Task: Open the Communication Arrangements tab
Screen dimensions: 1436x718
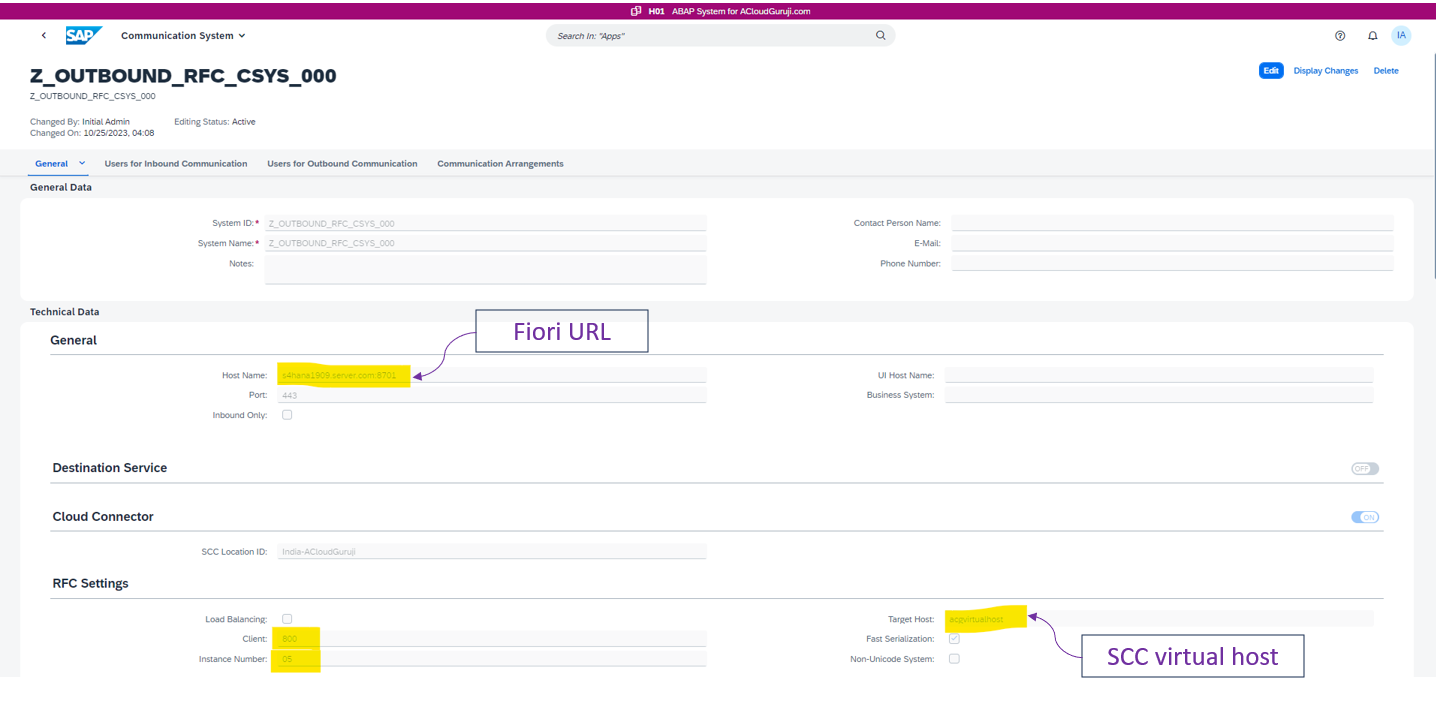Action: [500, 164]
